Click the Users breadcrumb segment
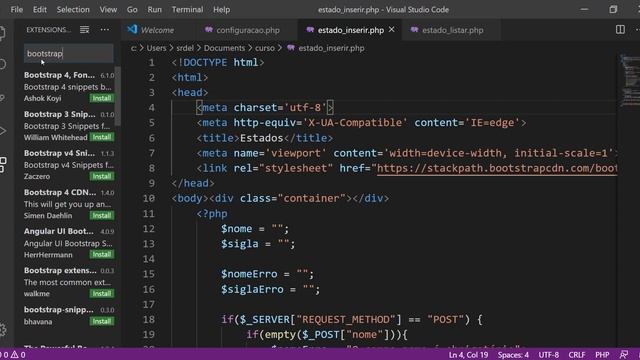This screenshot has width=640, height=360. coord(156,48)
